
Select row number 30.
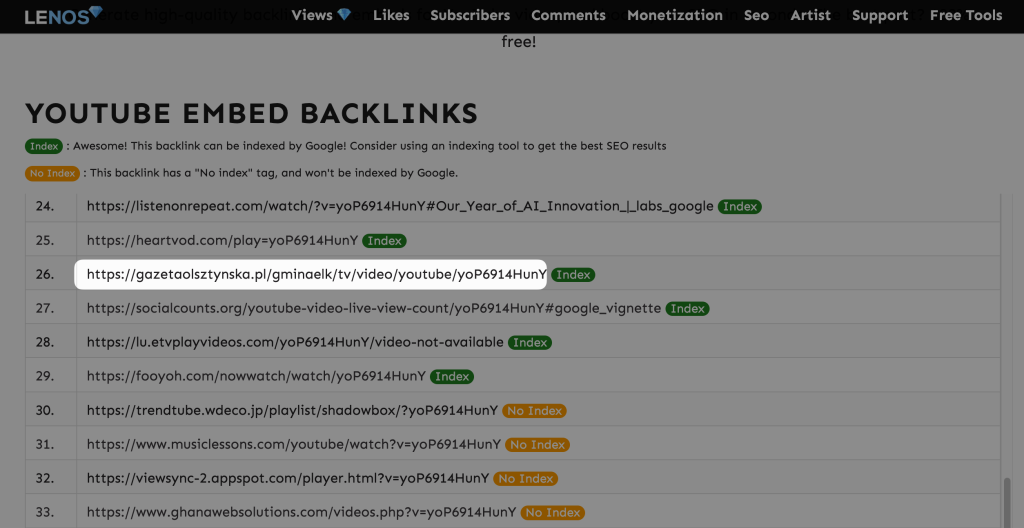pos(44,410)
